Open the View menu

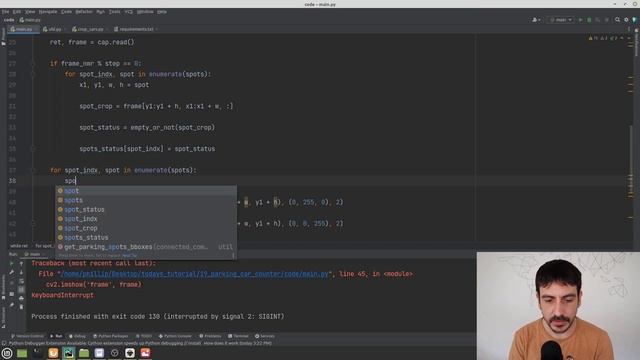[30, 11]
